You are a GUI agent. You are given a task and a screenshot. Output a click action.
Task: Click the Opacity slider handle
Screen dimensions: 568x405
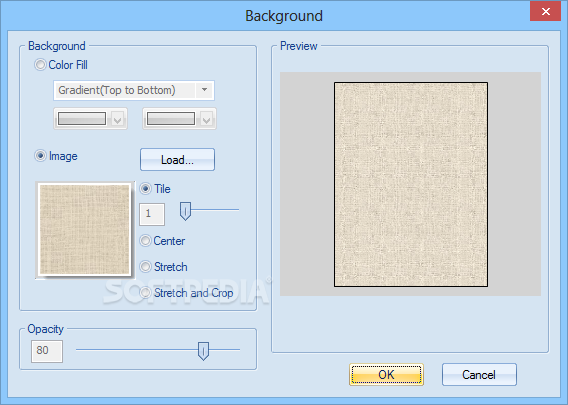coord(204,351)
